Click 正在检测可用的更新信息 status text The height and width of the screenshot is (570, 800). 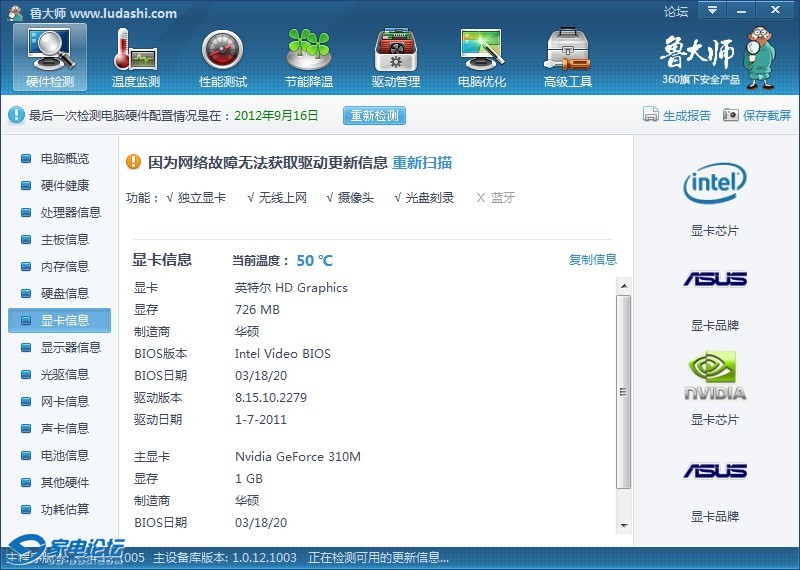point(379,557)
